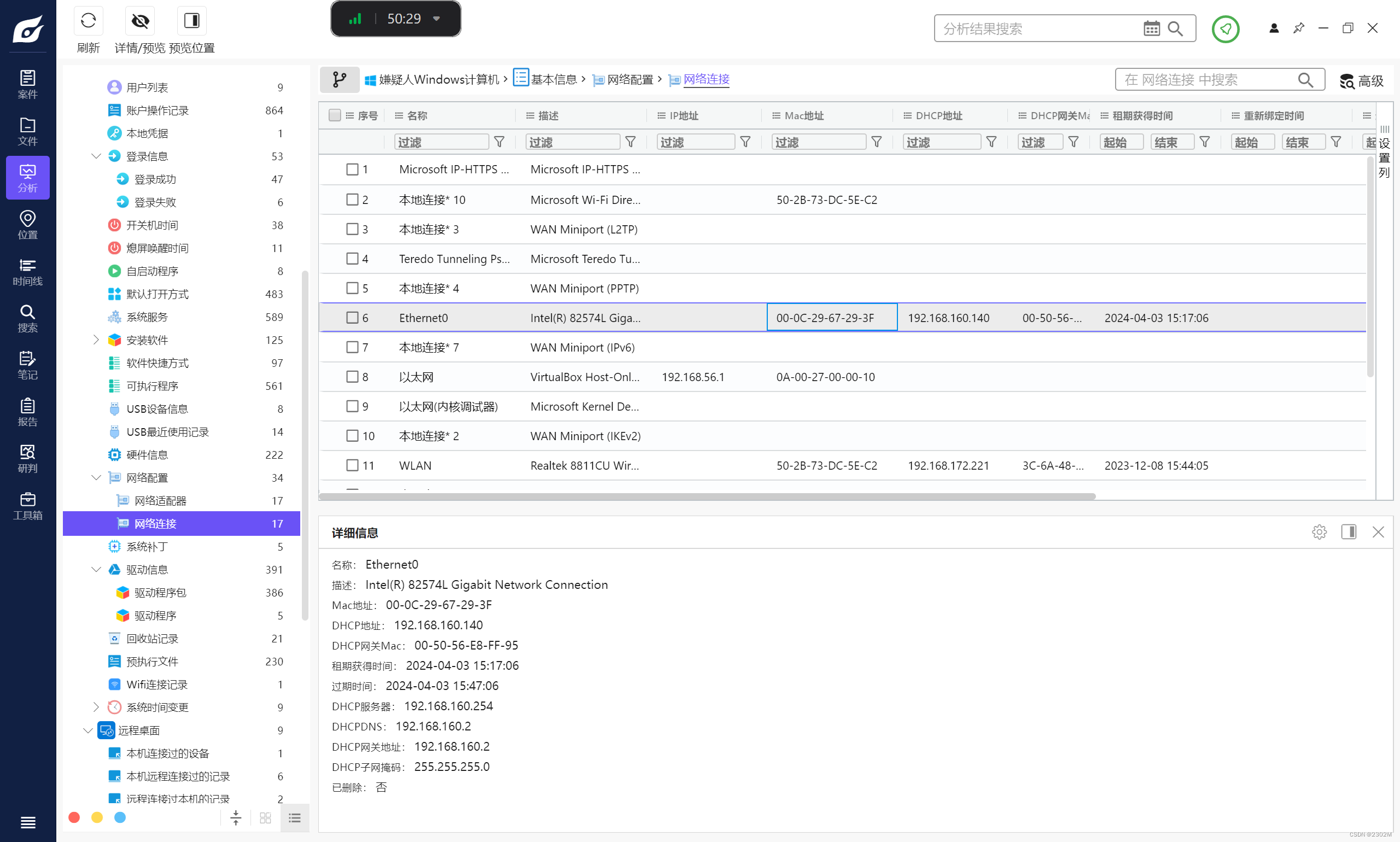Toggle the details/preview eye icon
This screenshot has height=842, width=1400.
(x=140, y=21)
